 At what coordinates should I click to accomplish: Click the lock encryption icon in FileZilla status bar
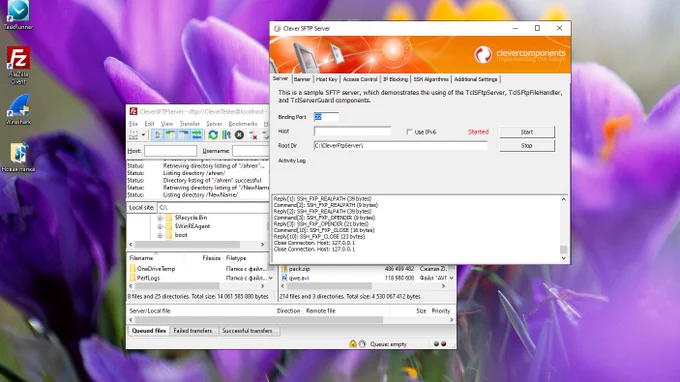pyautogui.click(x=353, y=344)
